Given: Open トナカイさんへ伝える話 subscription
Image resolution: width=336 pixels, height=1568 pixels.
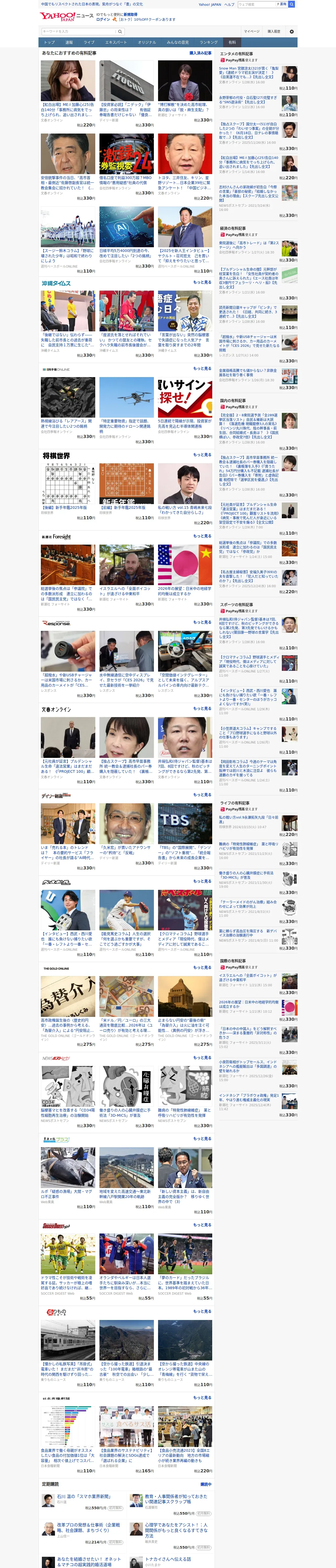Looking at the screenshot, I should click(x=168, y=1559).
